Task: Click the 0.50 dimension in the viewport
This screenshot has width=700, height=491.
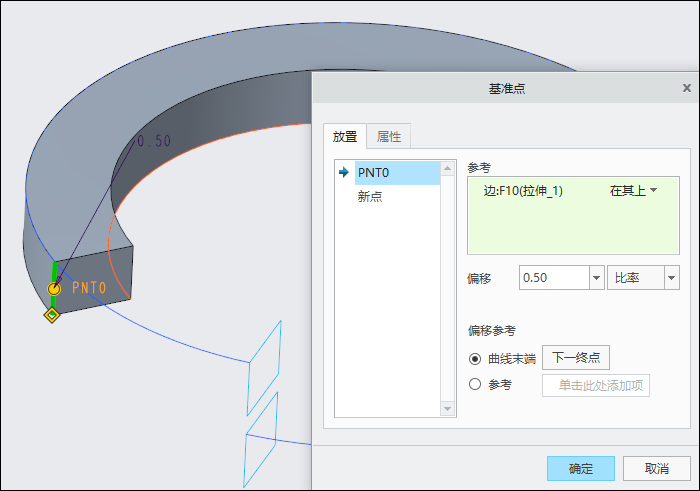Action: coord(154,141)
